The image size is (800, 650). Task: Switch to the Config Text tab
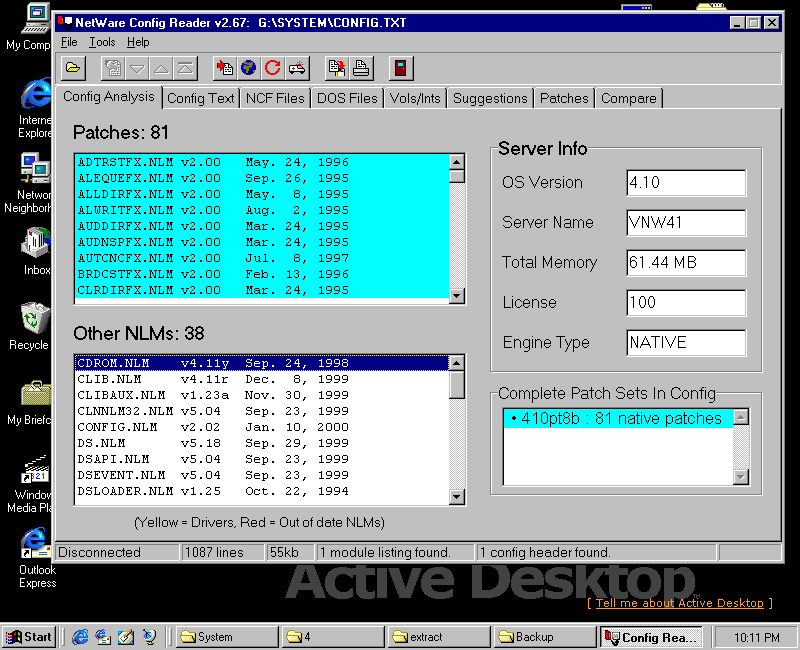coord(201,98)
